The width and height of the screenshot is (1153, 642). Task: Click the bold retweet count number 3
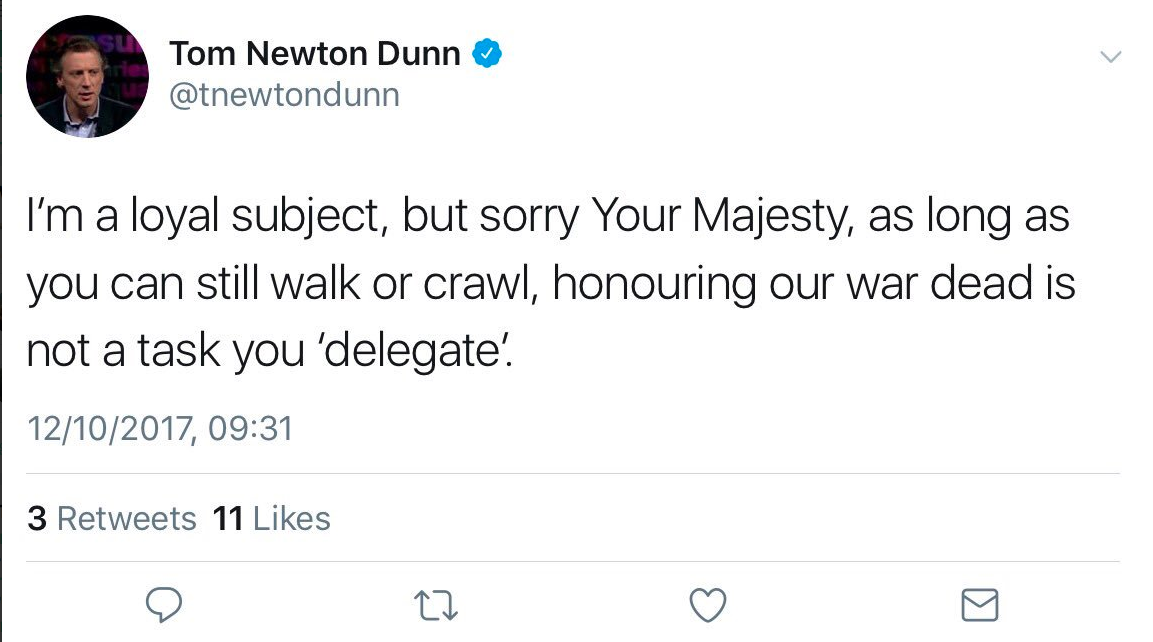tap(37, 518)
